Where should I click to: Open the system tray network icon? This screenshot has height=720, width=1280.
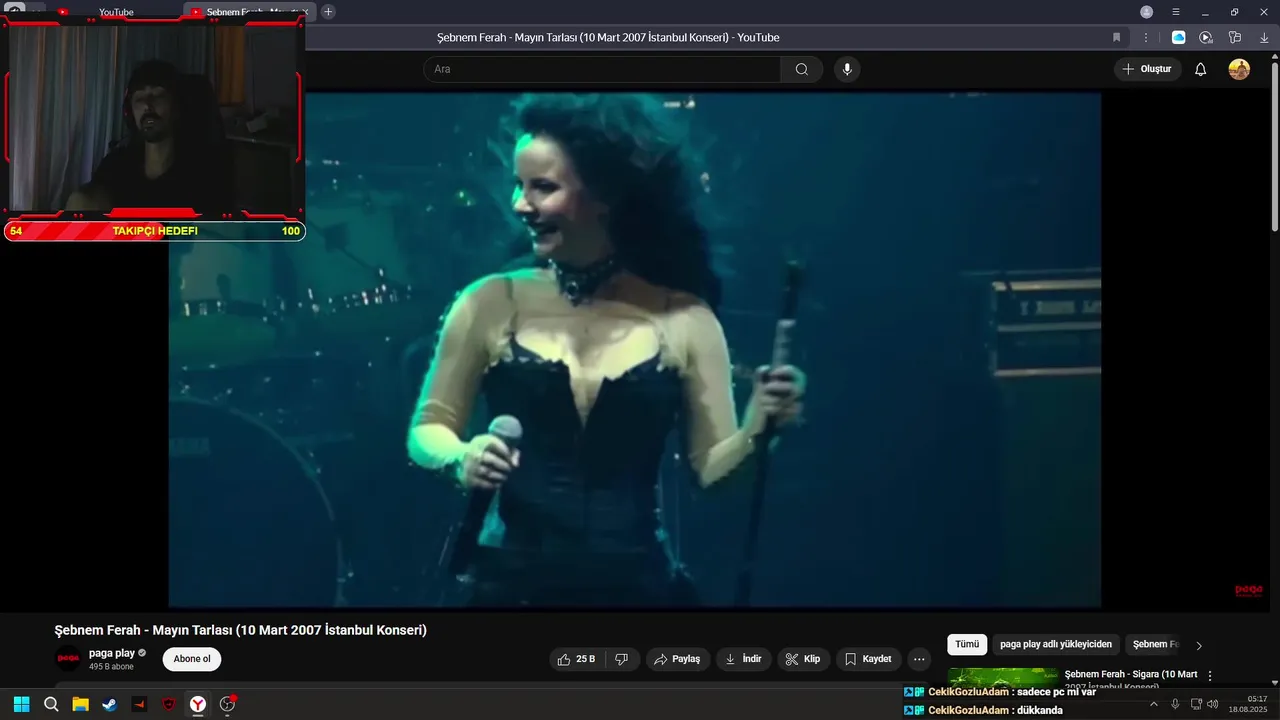(1196, 704)
